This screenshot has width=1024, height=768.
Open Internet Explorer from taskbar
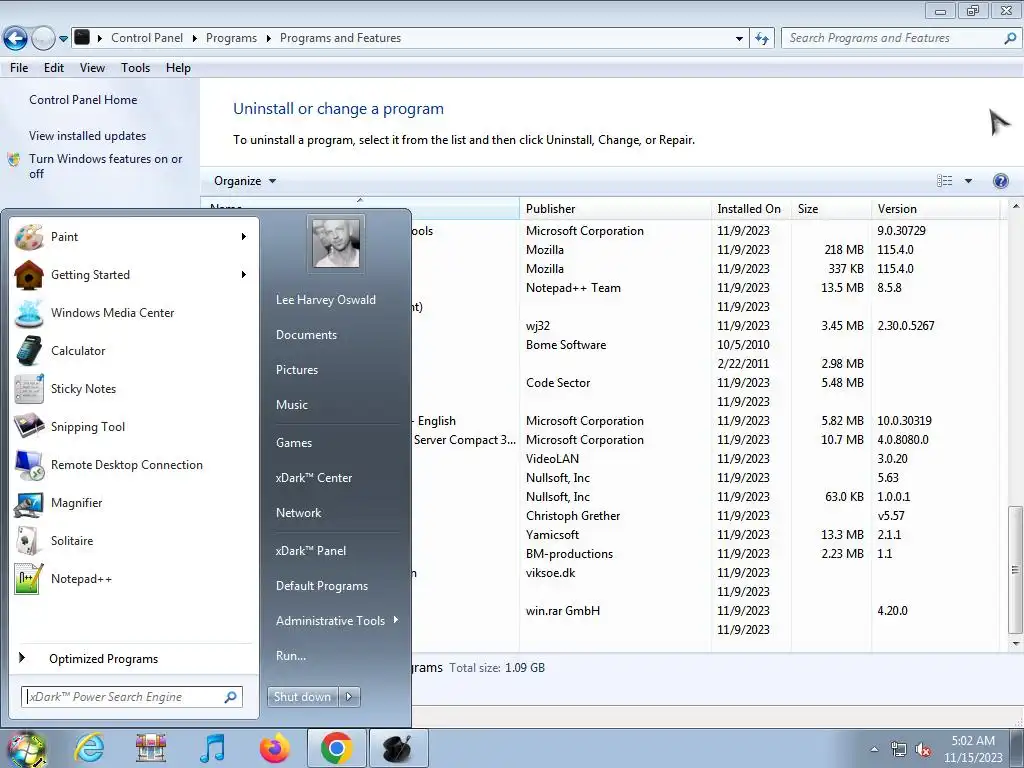pyautogui.click(x=89, y=748)
